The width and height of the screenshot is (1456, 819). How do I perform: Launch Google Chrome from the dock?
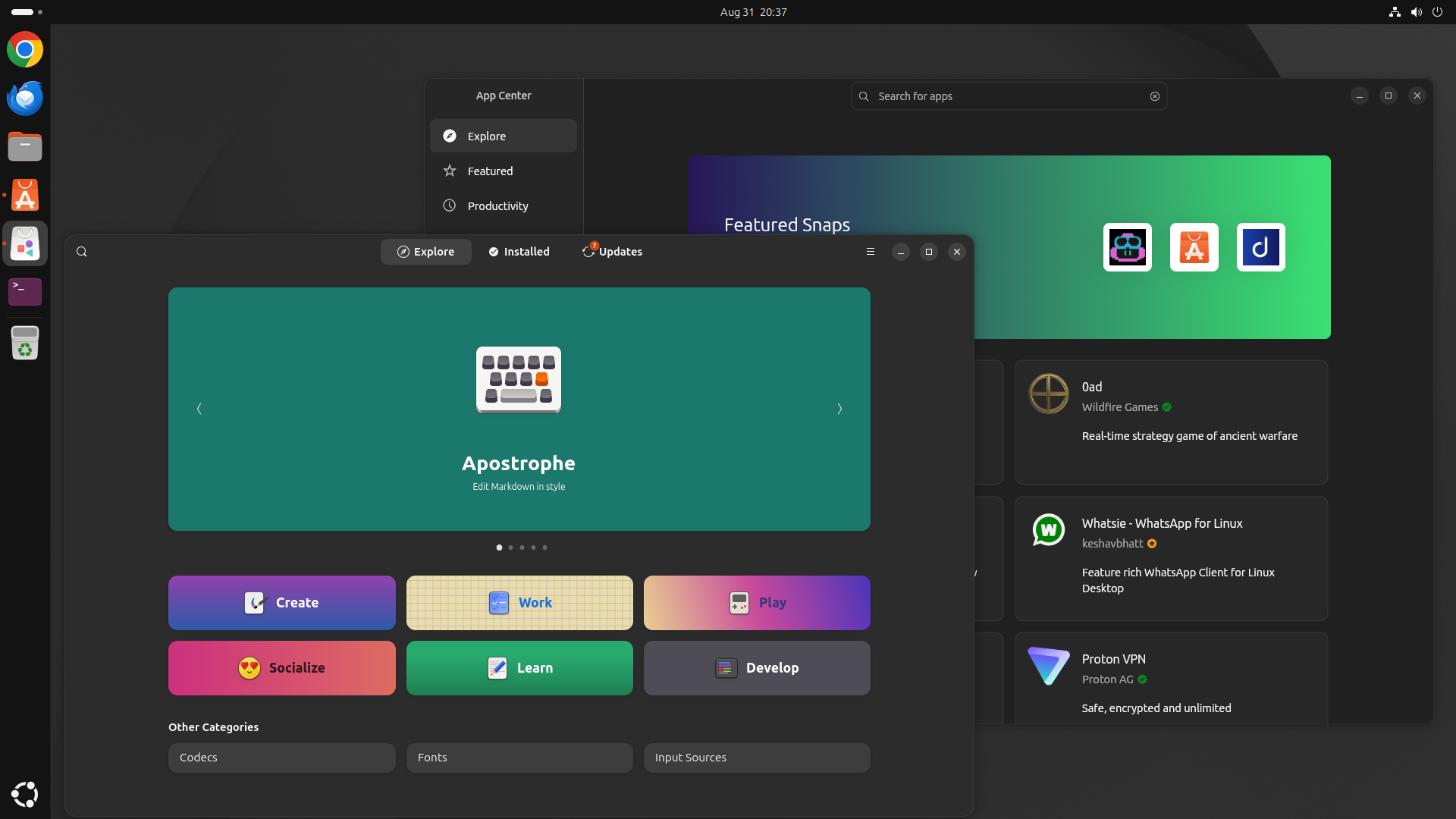pos(25,49)
